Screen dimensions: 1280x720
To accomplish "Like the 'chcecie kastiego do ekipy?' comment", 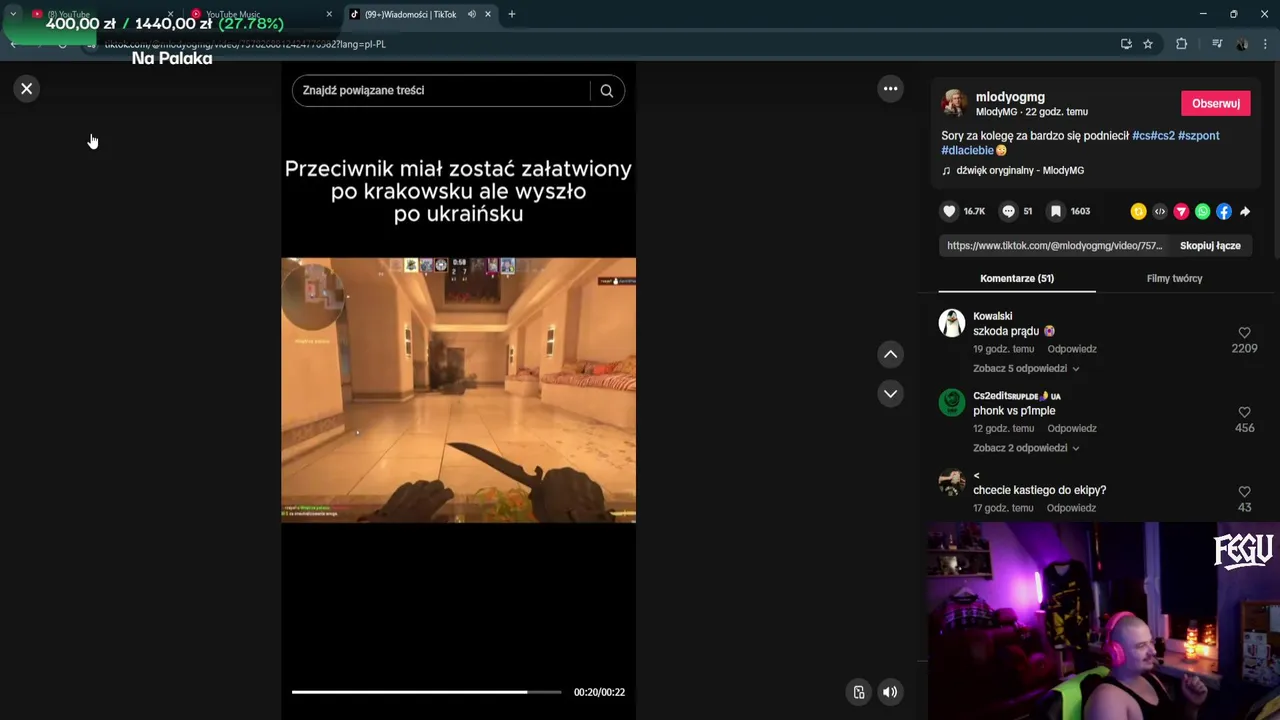I will click(x=1244, y=492).
